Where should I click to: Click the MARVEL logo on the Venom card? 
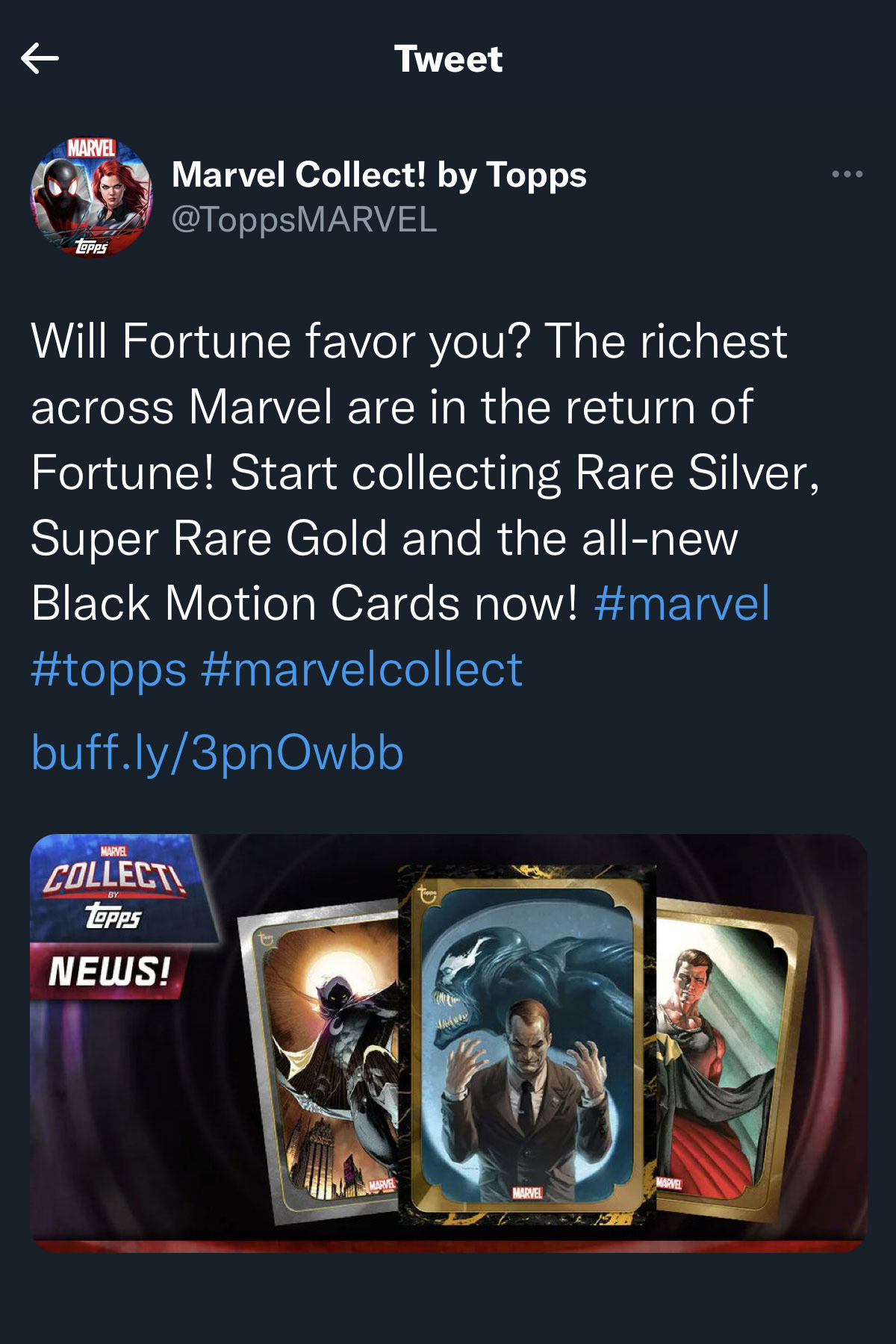[x=526, y=1192]
